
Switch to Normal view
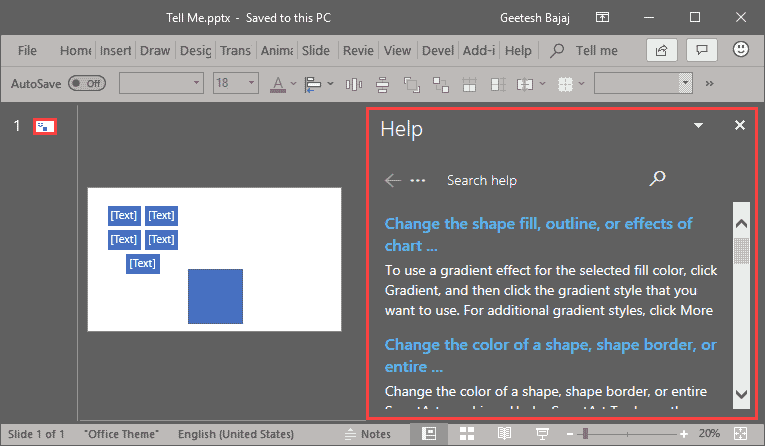point(429,433)
